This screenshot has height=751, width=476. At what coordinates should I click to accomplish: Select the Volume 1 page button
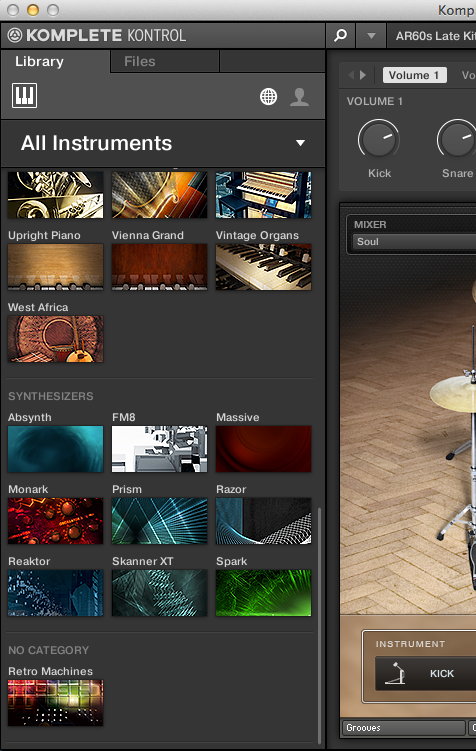414,75
